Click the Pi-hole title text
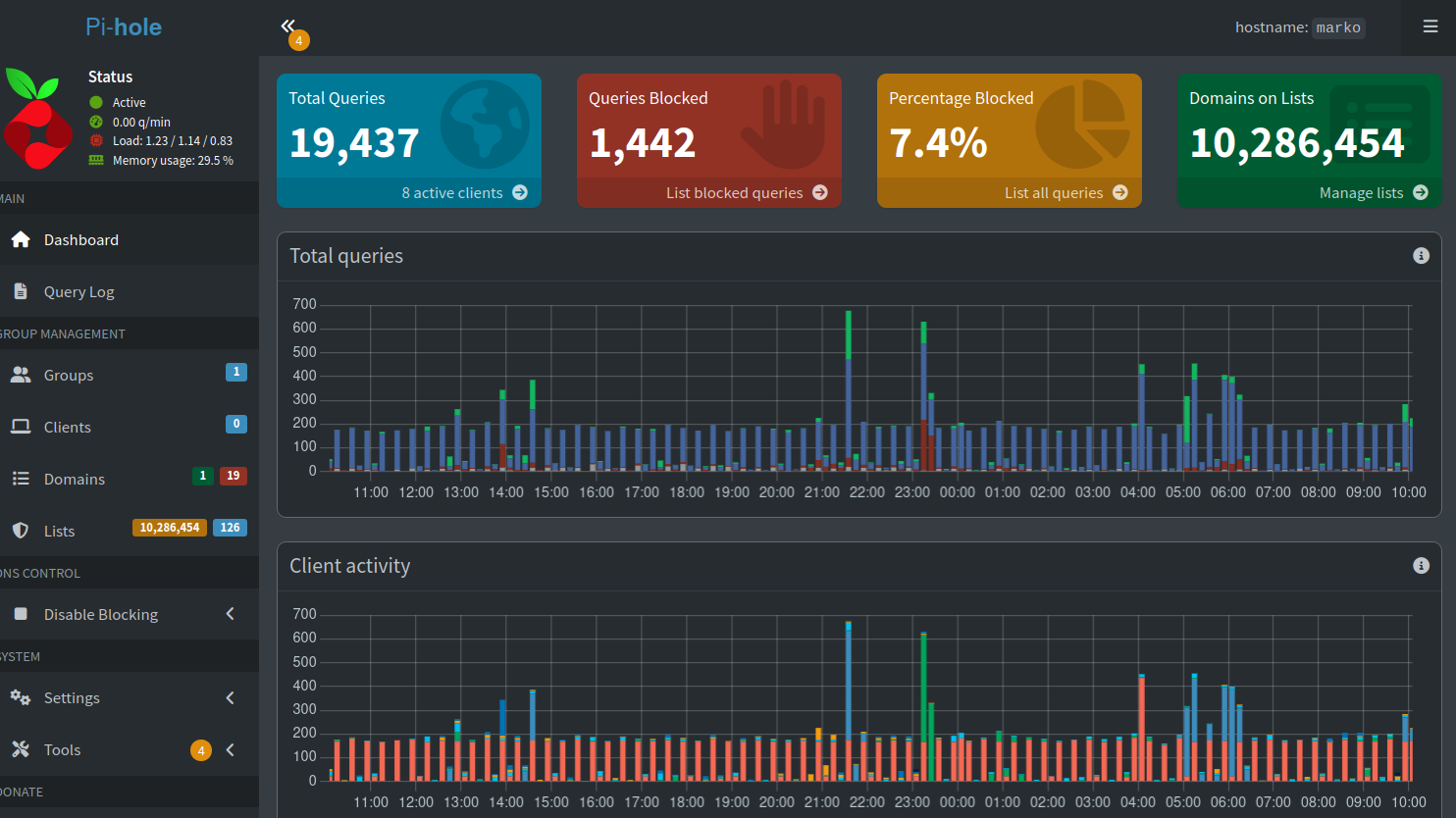Viewport: 1456px width, 818px height. [x=124, y=26]
